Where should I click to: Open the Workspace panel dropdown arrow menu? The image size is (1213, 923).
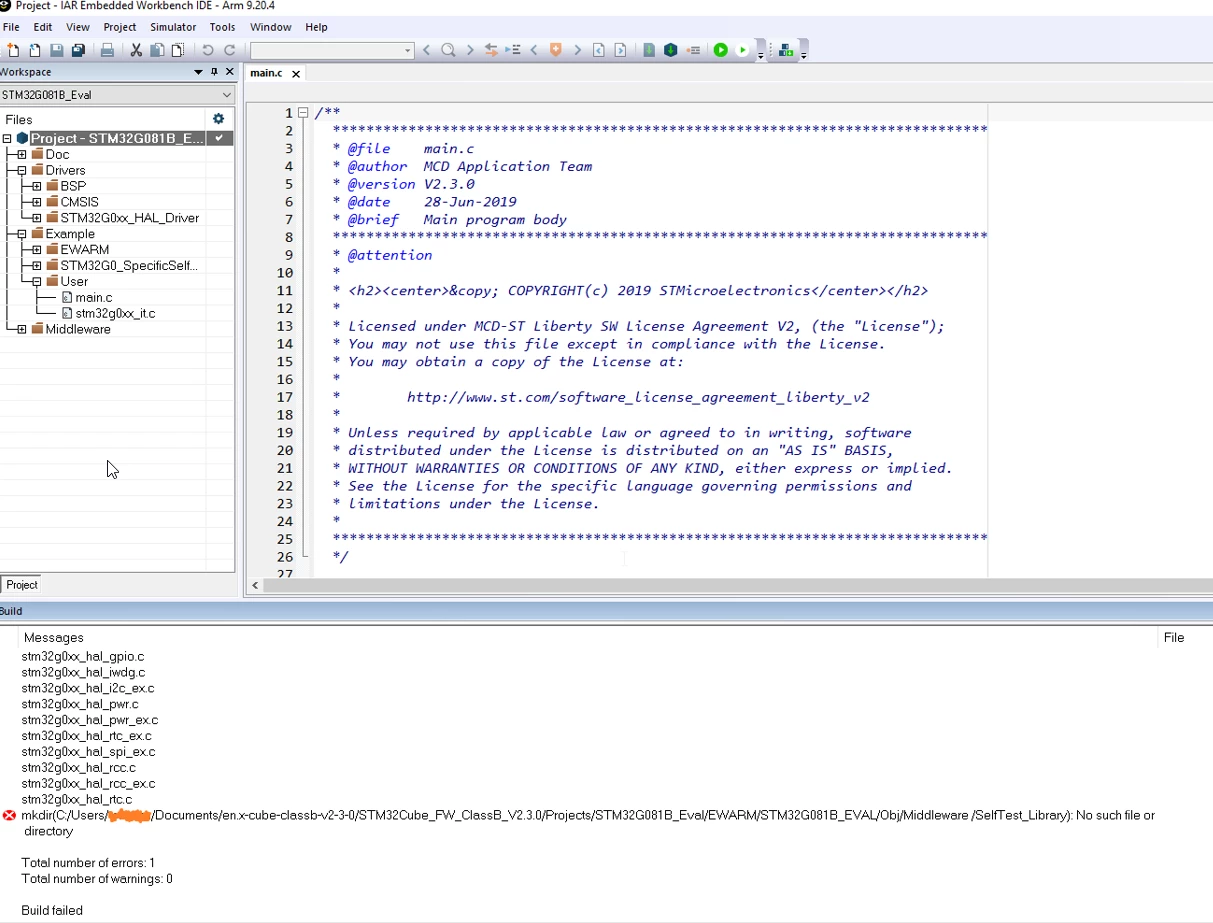click(198, 72)
